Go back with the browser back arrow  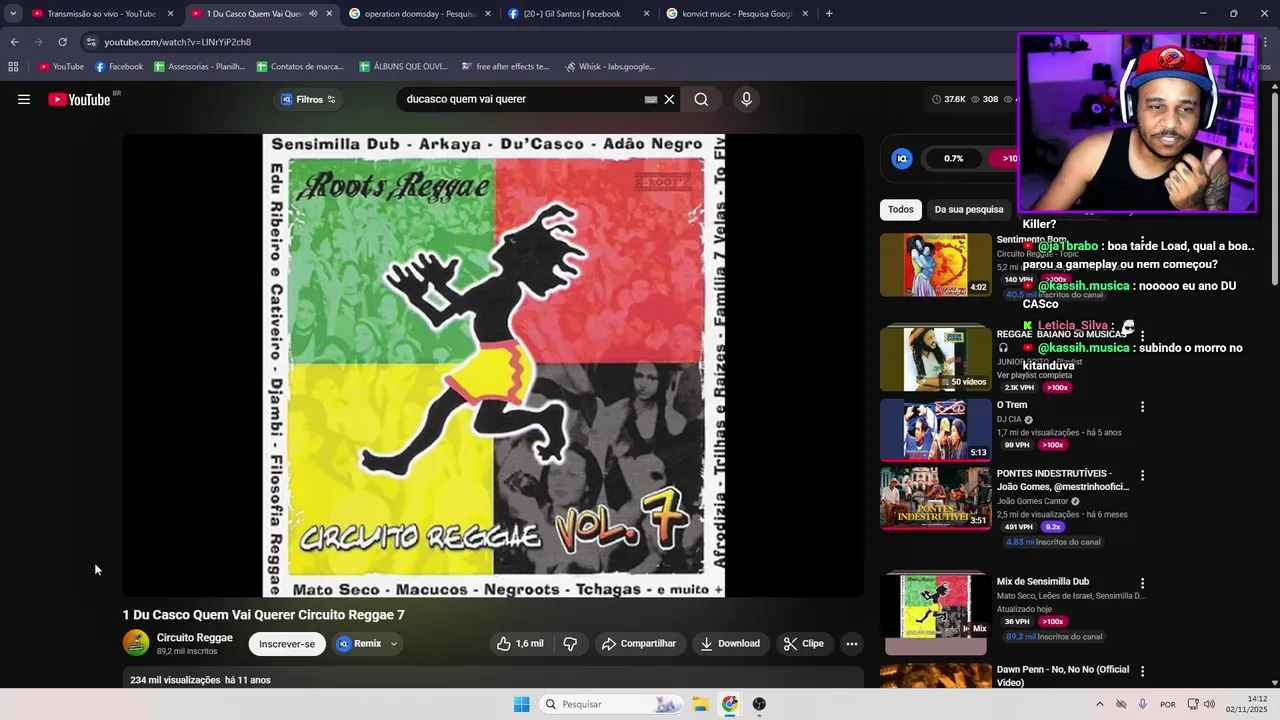[14, 42]
